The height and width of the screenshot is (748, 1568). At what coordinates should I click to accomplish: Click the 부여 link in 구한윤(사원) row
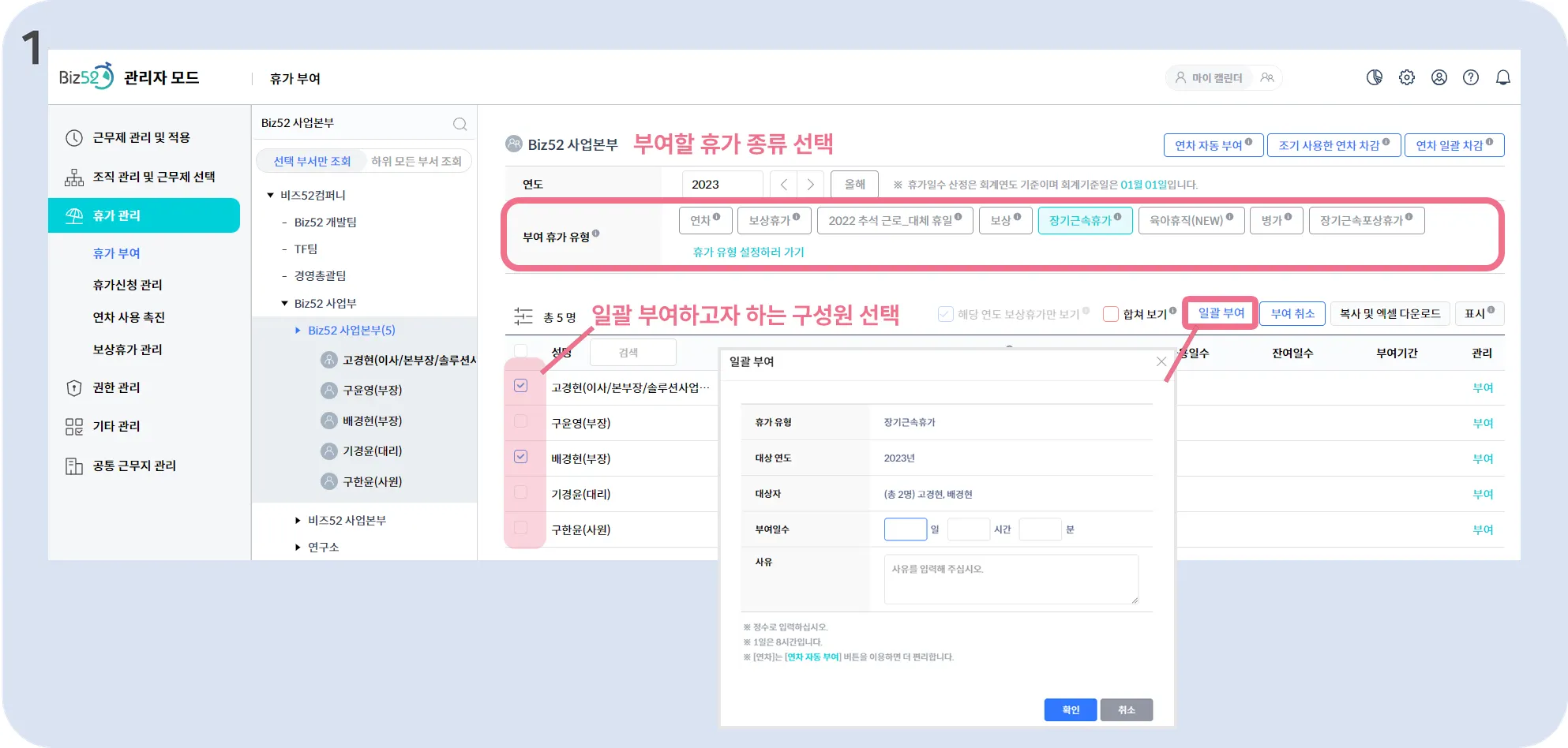point(1483,530)
